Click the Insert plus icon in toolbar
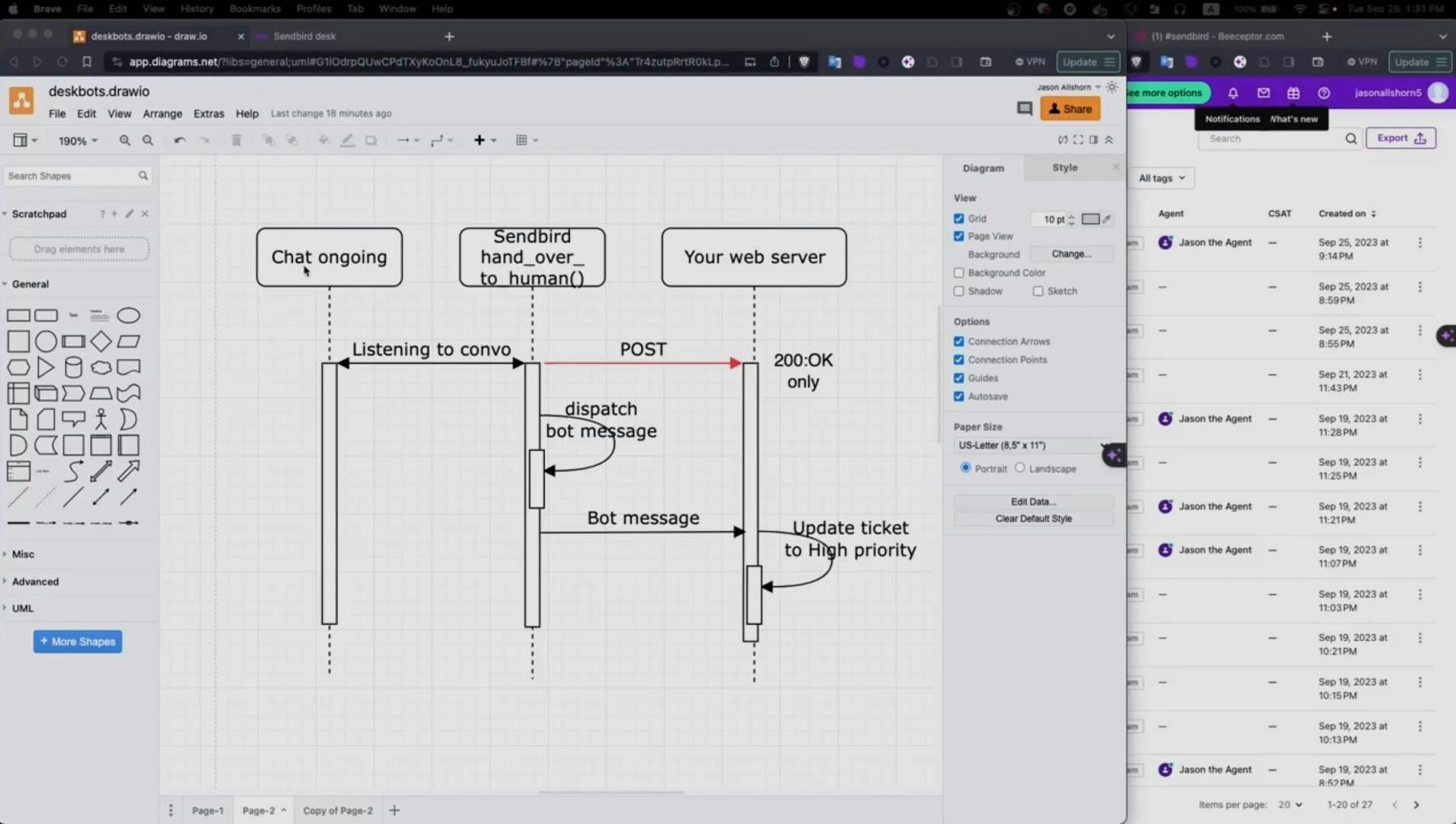Image resolution: width=1456 pixels, height=824 pixels. [479, 140]
